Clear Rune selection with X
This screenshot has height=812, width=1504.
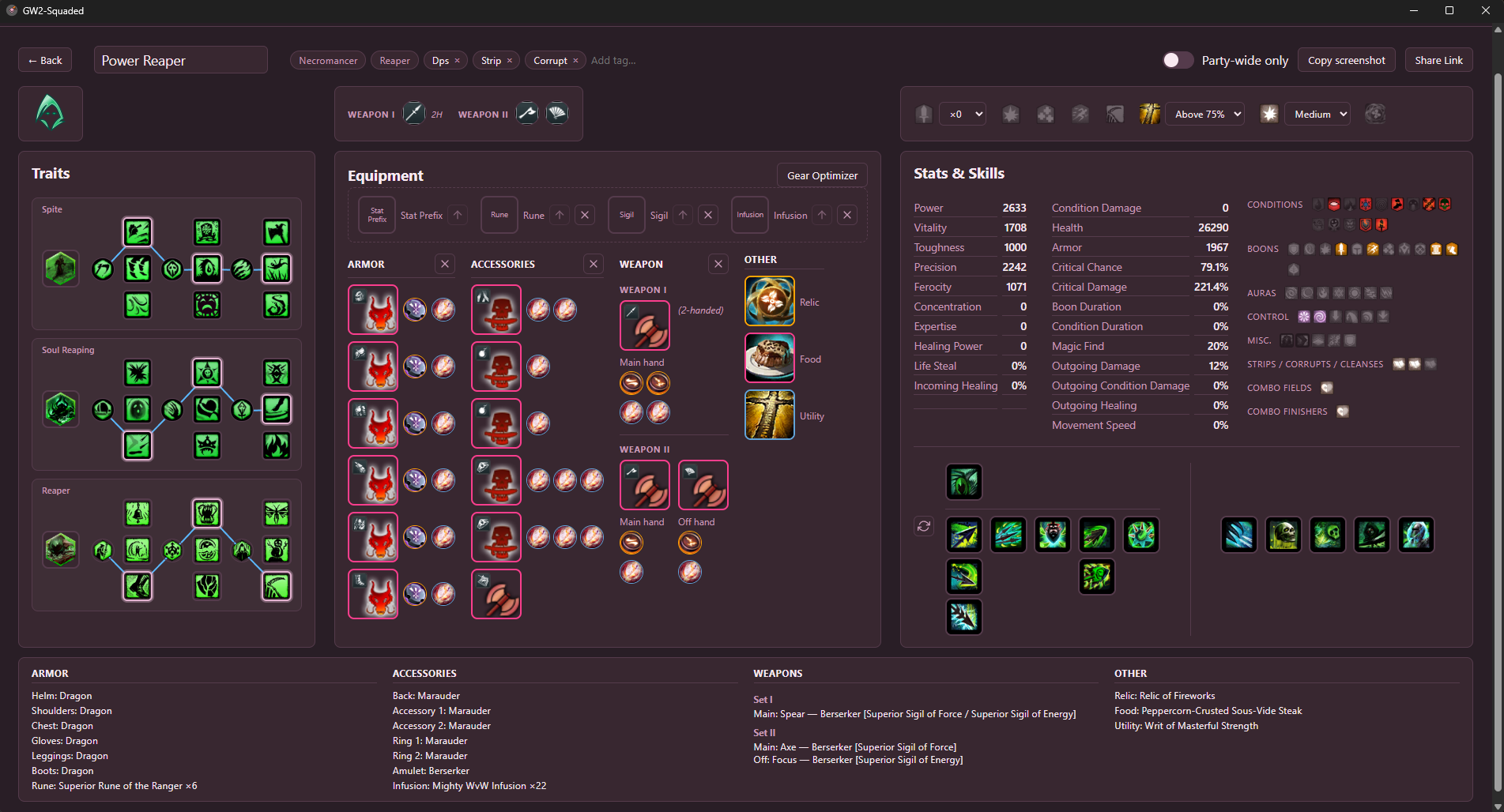tap(585, 215)
